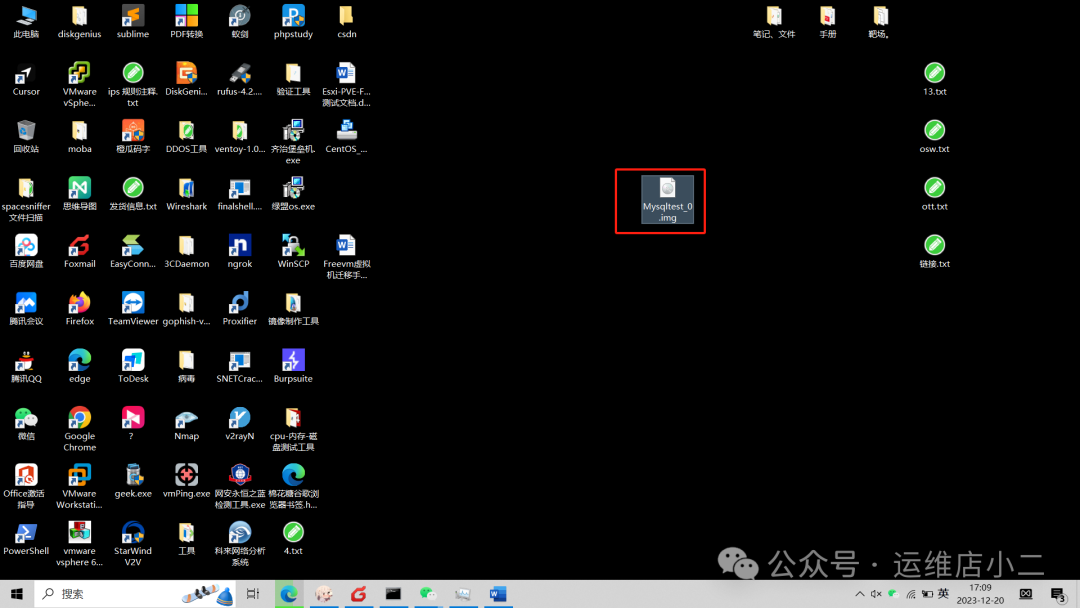Select the ventoy-1.0 folder icon
This screenshot has height=608, width=1080.
[240, 136]
